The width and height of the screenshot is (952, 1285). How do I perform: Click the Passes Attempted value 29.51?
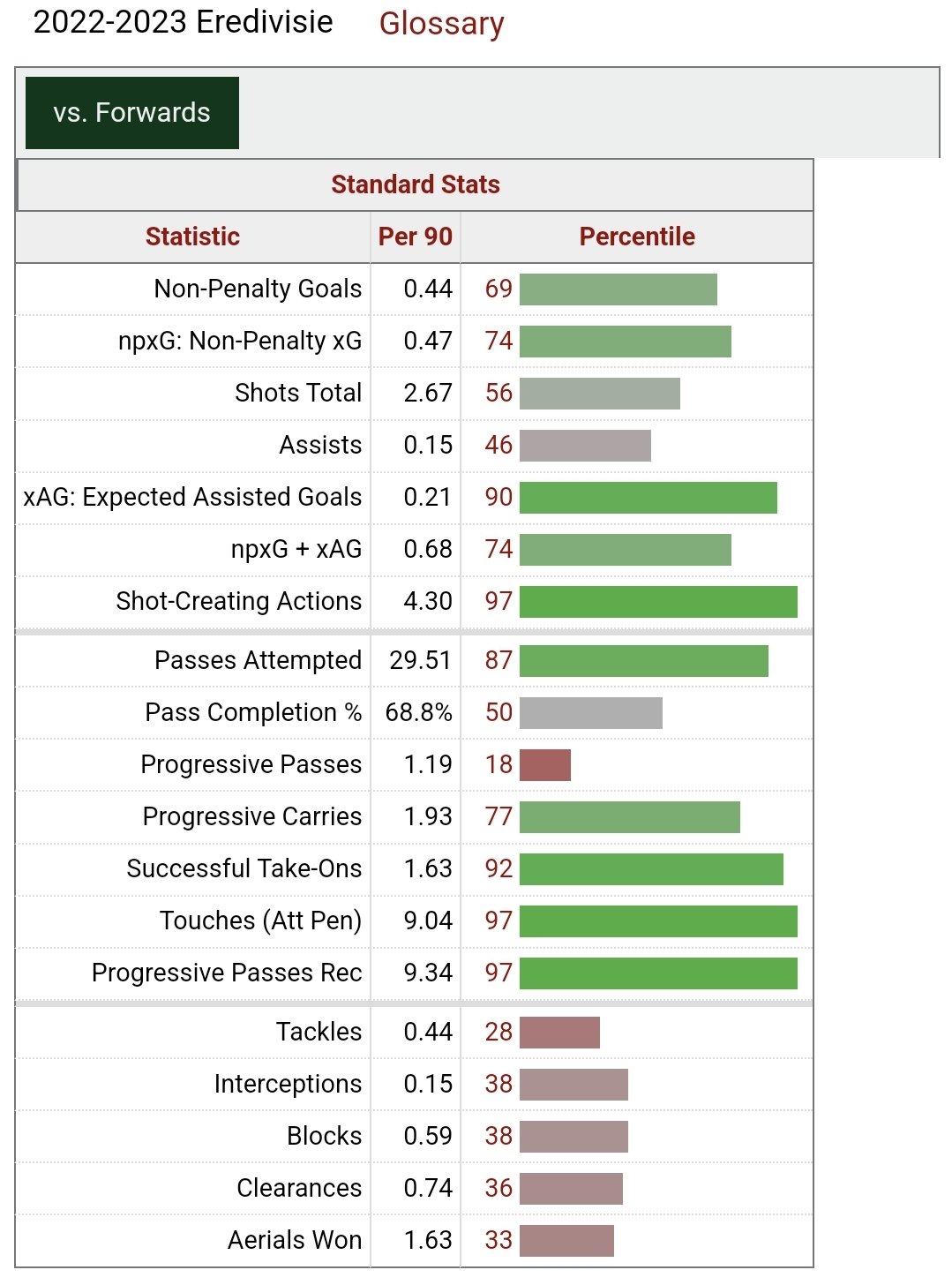point(420,661)
